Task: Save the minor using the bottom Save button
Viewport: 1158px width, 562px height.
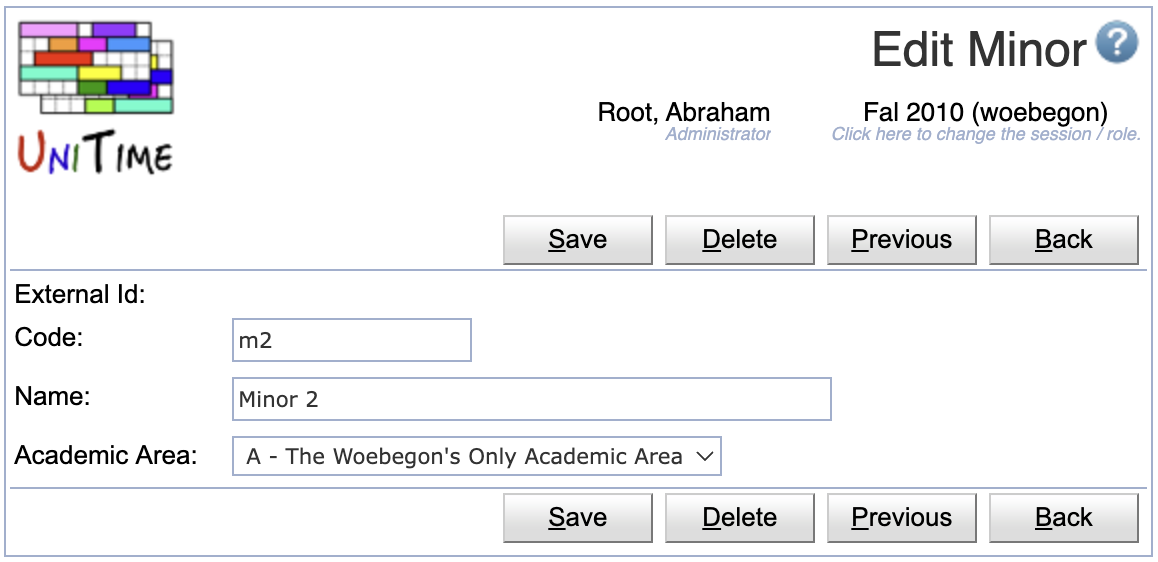Action: point(578,518)
